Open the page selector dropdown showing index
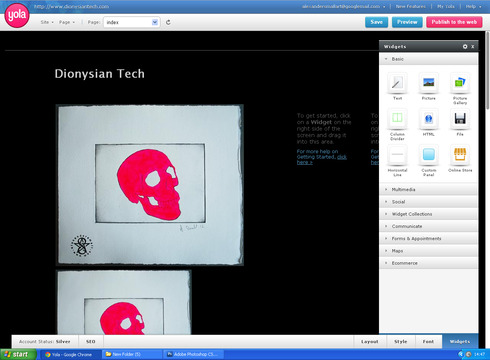Image resolution: width=490 pixels, height=360 pixels. [x=132, y=22]
